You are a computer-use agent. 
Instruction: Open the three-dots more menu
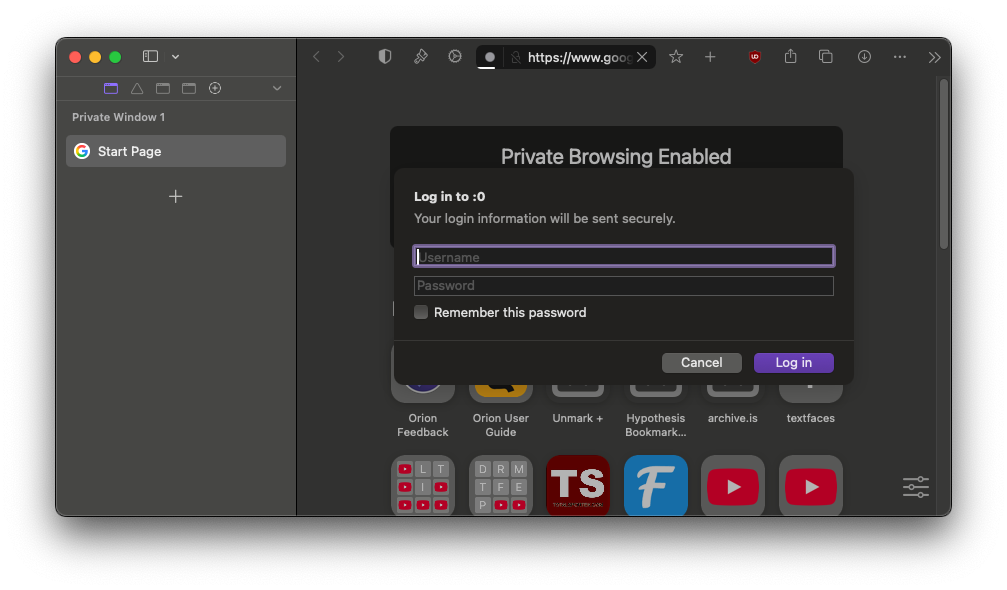[x=900, y=57]
